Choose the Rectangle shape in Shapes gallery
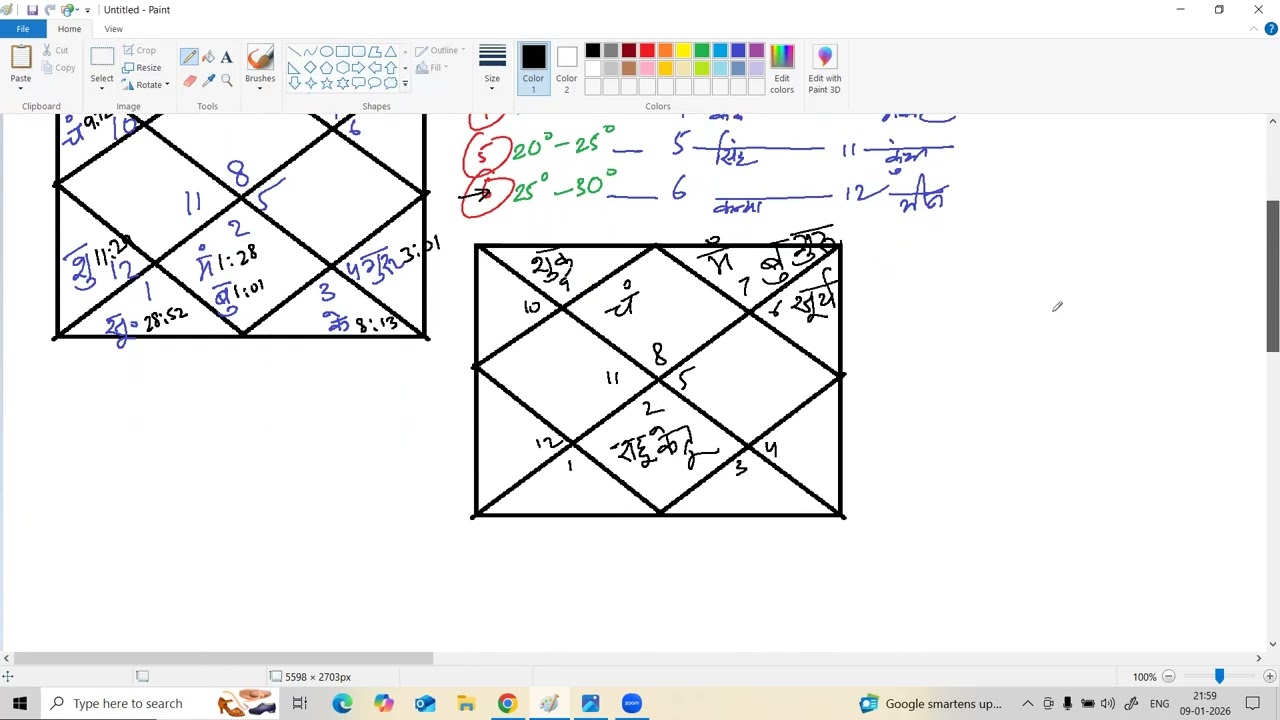Viewport: 1280px width, 720px height. [342, 51]
